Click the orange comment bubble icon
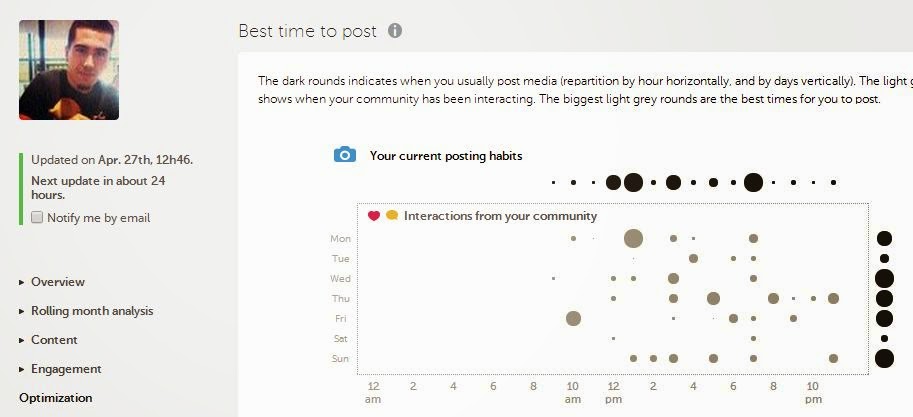 pyautogui.click(x=392, y=215)
